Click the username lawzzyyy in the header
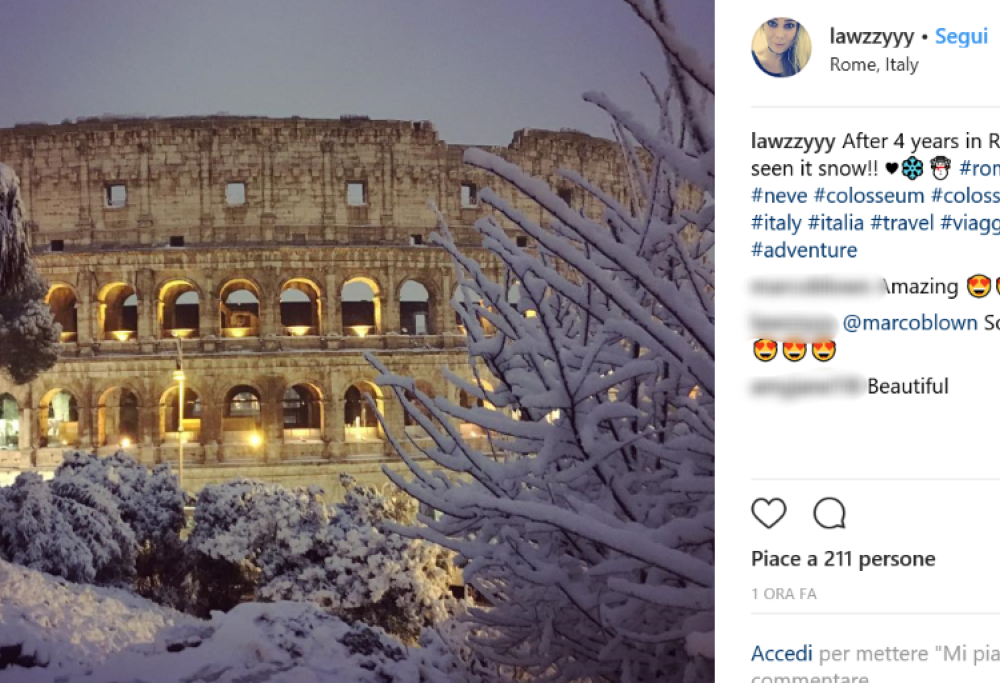This screenshot has height=683, width=1000. [x=870, y=35]
